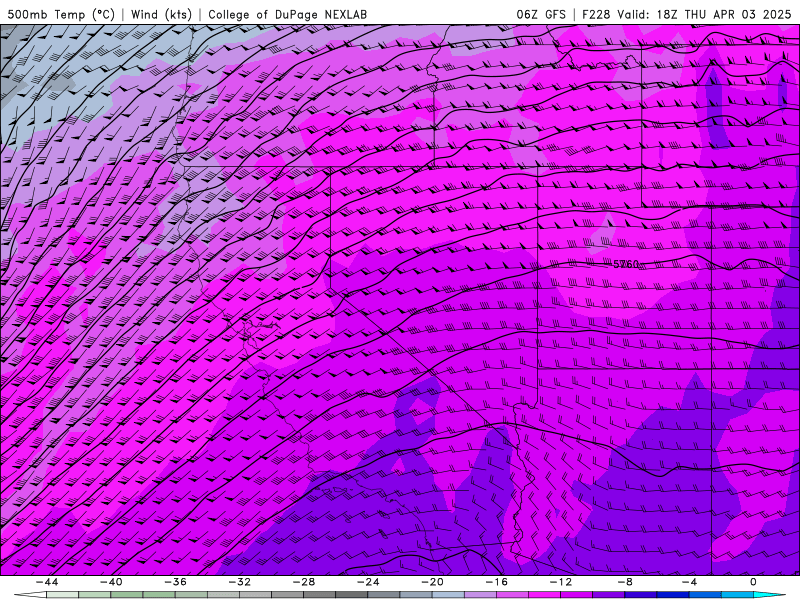Click the '-36' color scale label
The height and width of the screenshot is (600, 800).
176,582
